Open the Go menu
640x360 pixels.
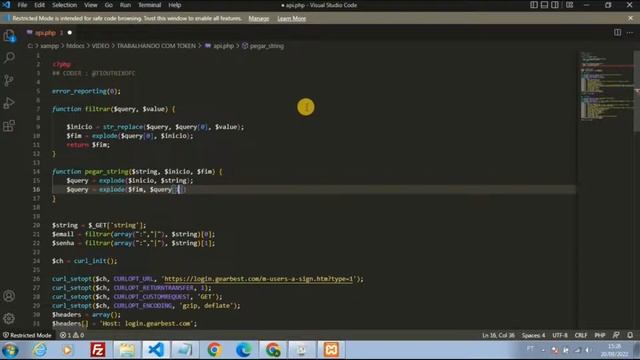pyautogui.click(x=109, y=5)
